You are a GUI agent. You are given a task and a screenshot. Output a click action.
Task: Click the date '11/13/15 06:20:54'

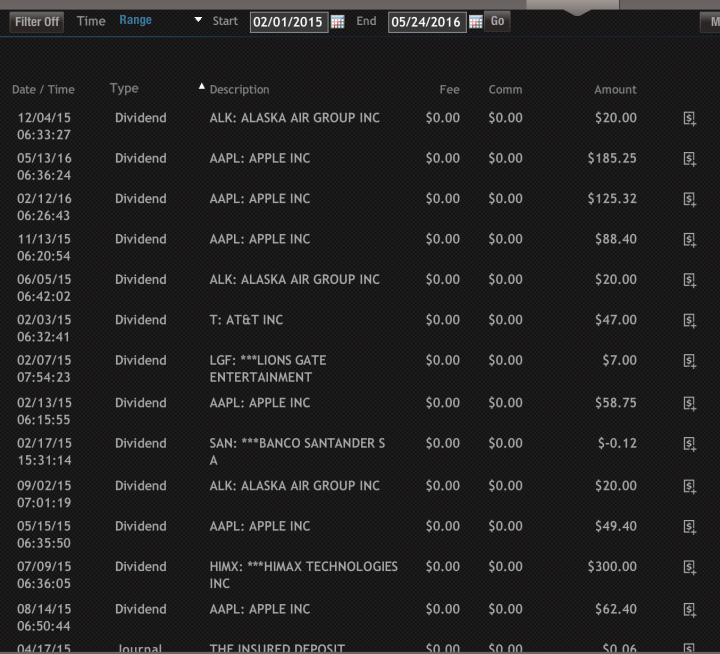click(x=44, y=248)
